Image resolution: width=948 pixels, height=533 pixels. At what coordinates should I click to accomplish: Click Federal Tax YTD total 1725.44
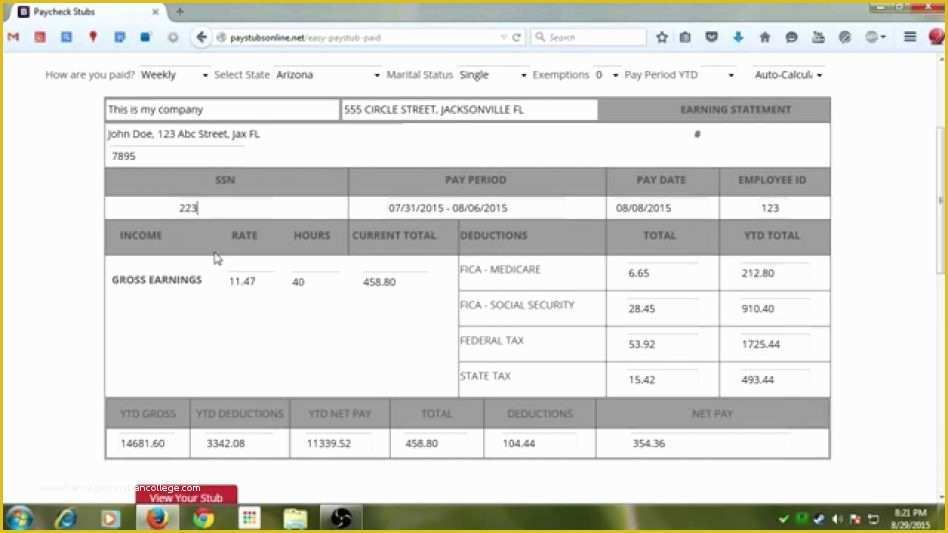[774, 344]
